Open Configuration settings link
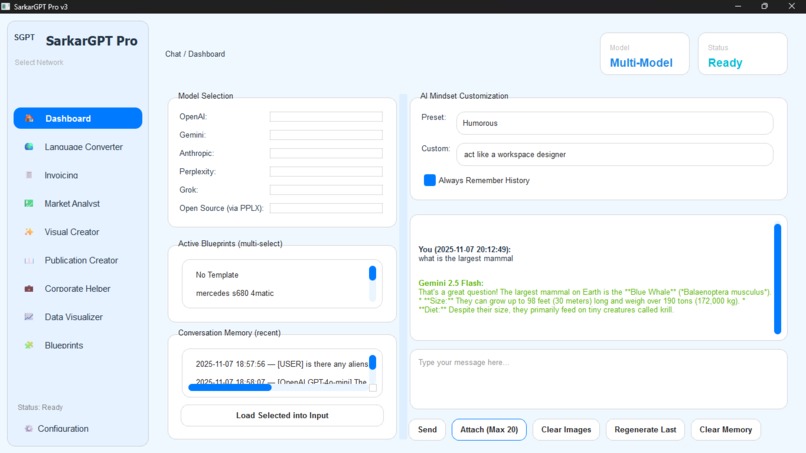Image resolution: width=806 pixels, height=453 pixels. [x=63, y=428]
